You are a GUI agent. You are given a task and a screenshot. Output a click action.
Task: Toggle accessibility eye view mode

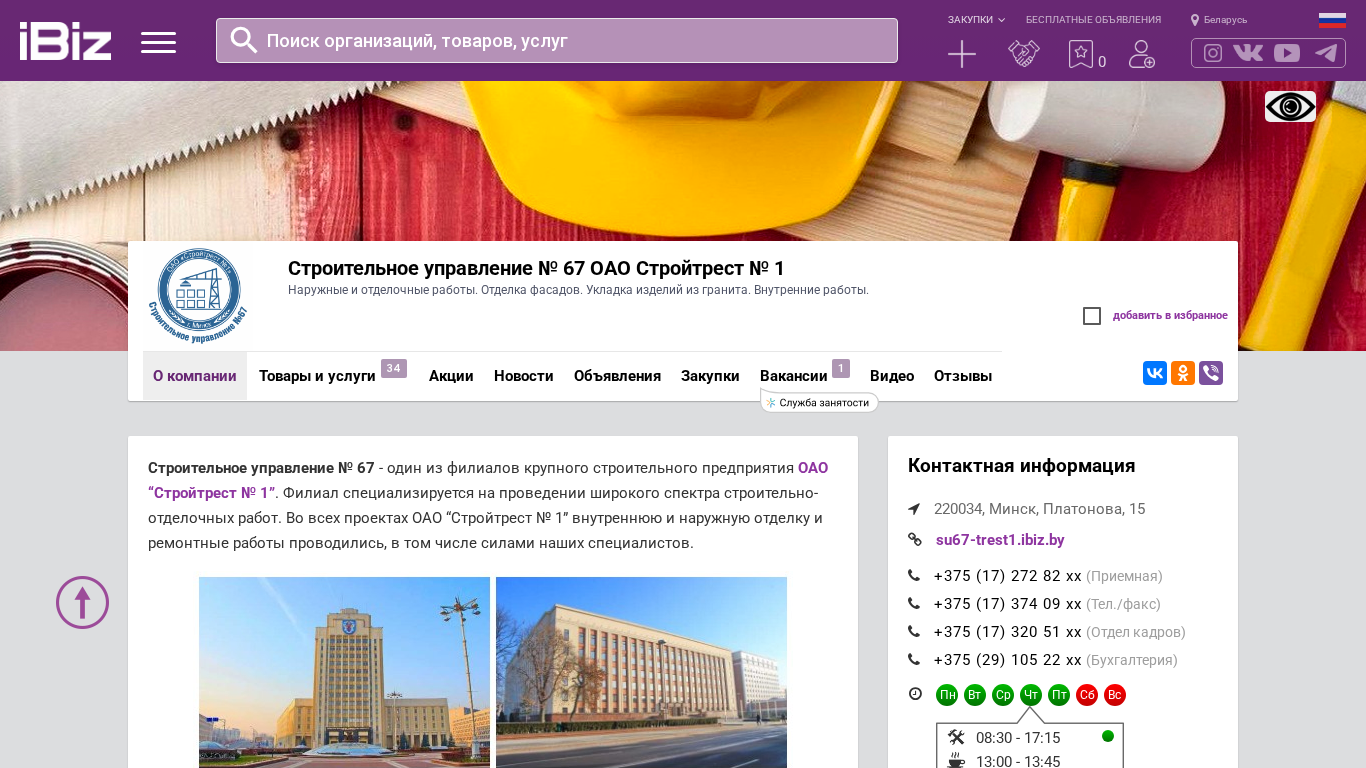click(1290, 106)
